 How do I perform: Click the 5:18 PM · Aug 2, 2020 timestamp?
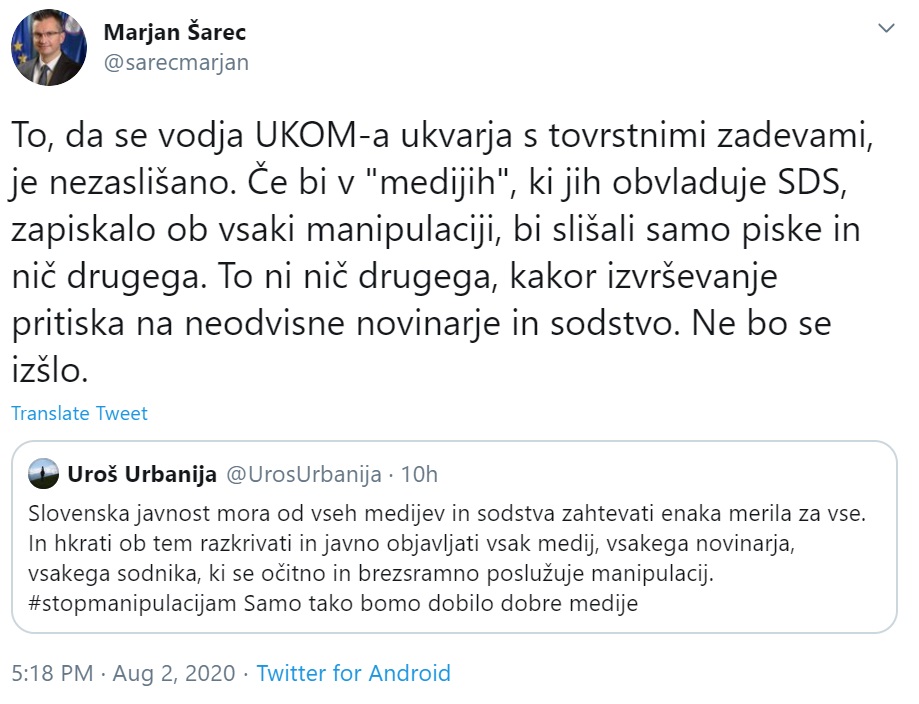pos(123,673)
